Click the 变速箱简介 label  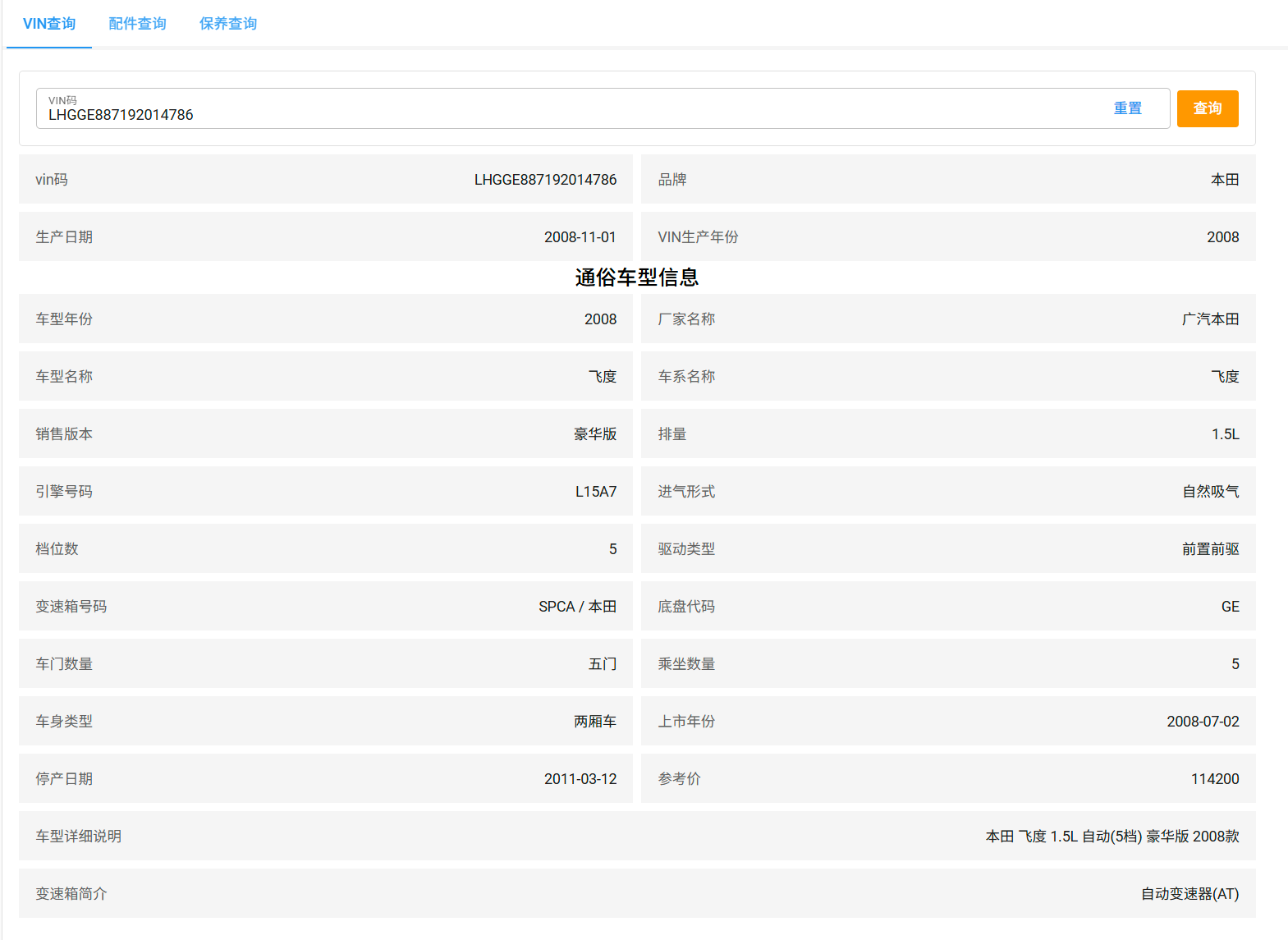[x=71, y=894]
